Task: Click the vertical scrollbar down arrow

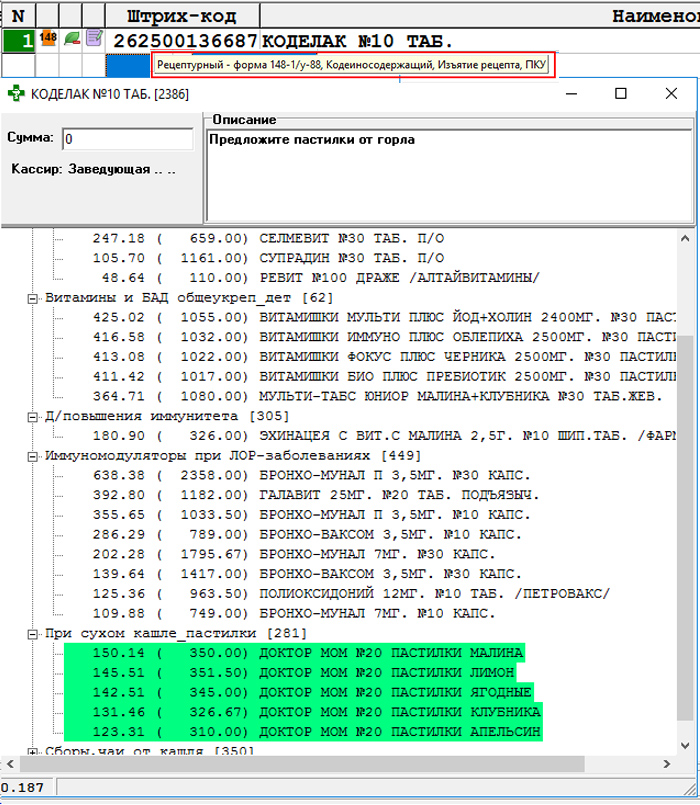Action: [685, 745]
